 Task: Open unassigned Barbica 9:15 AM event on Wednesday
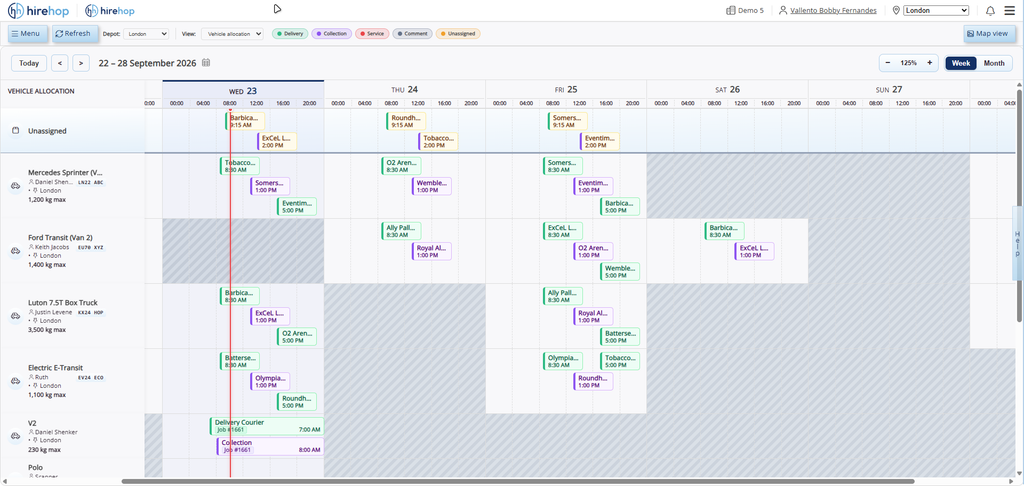246,122
